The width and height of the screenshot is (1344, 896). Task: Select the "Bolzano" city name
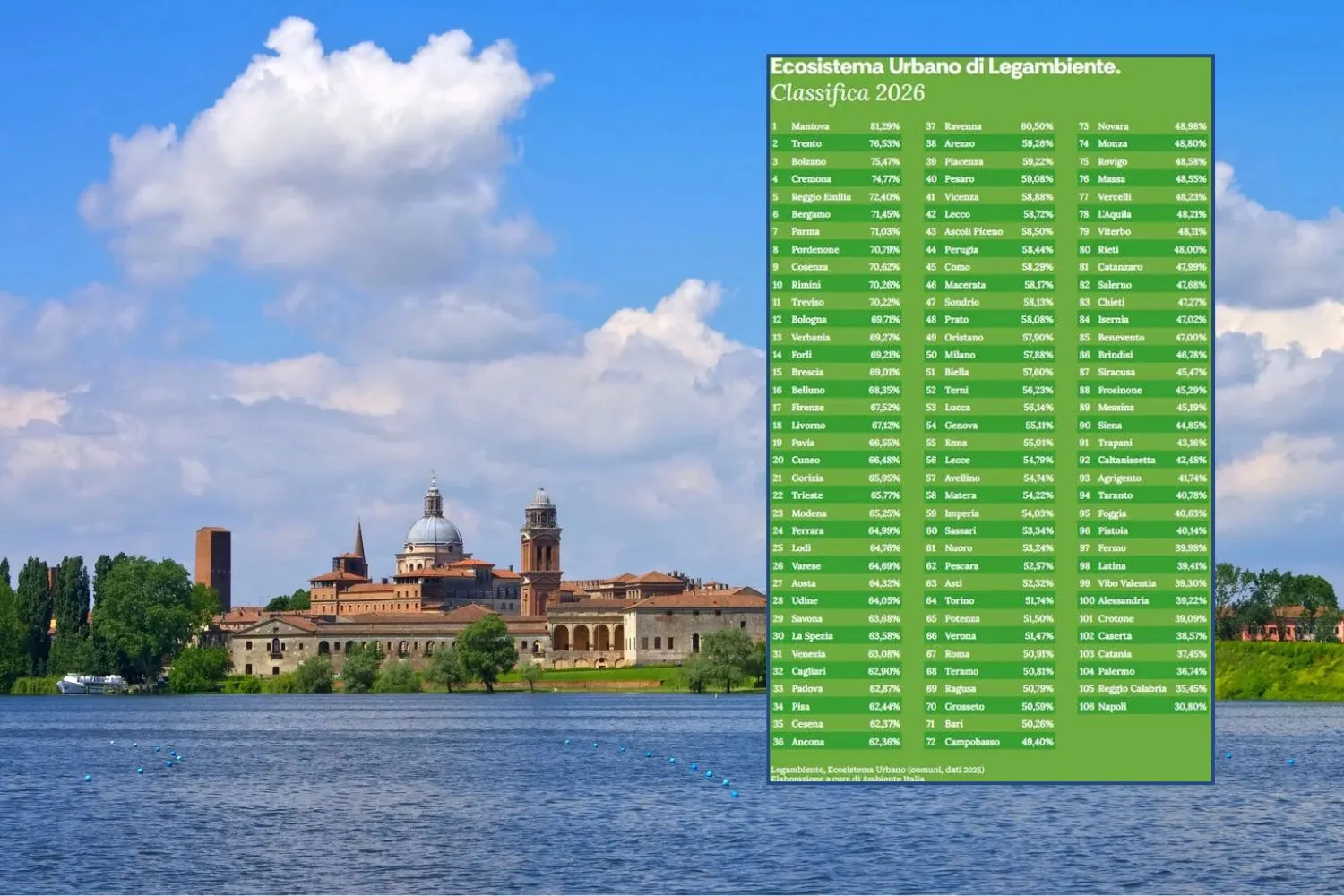[x=808, y=161]
